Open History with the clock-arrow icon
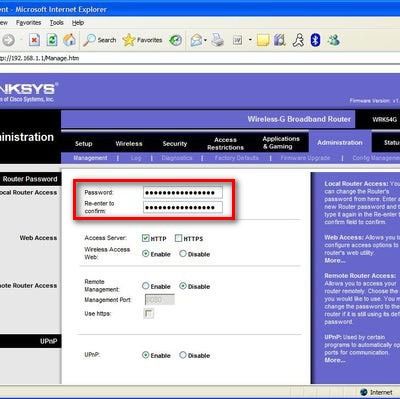Image resolution: width=400 pixels, height=399 pixels. (x=175, y=40)
